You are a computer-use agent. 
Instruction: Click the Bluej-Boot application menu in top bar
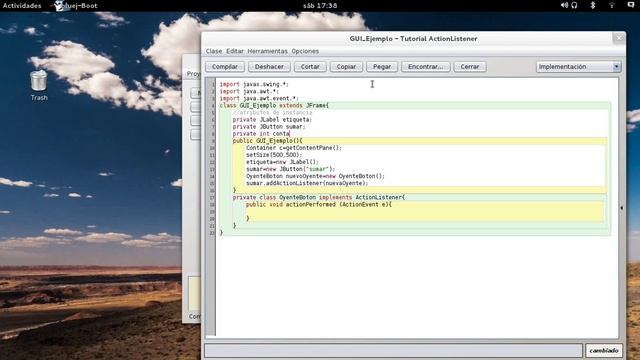pyautogui.click(x=76, y=6)
